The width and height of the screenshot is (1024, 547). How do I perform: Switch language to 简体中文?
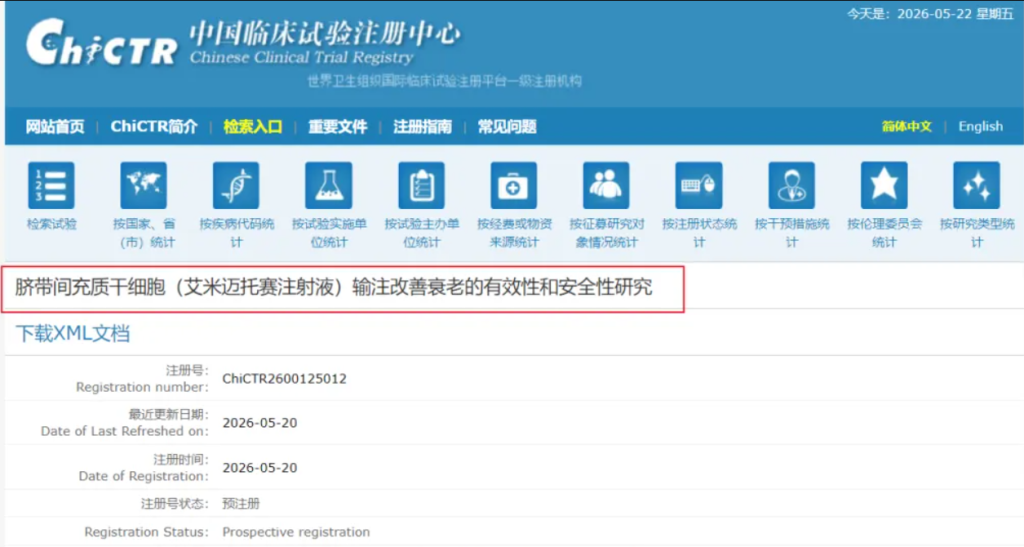pyautogui.click(x=906, y=127)
